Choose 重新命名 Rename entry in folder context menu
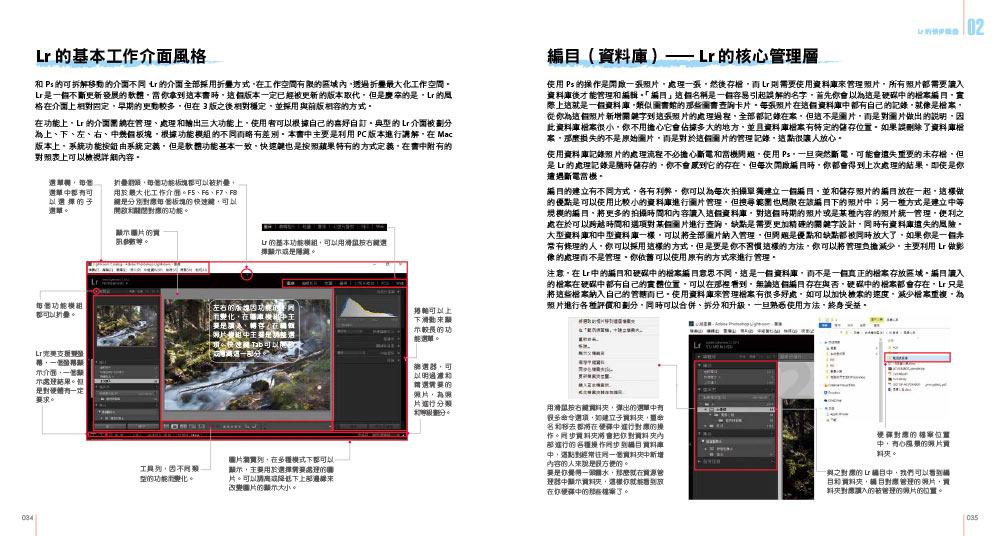Screen dimensions: 1000x536 pyautogui.click(x=589, y=339)
